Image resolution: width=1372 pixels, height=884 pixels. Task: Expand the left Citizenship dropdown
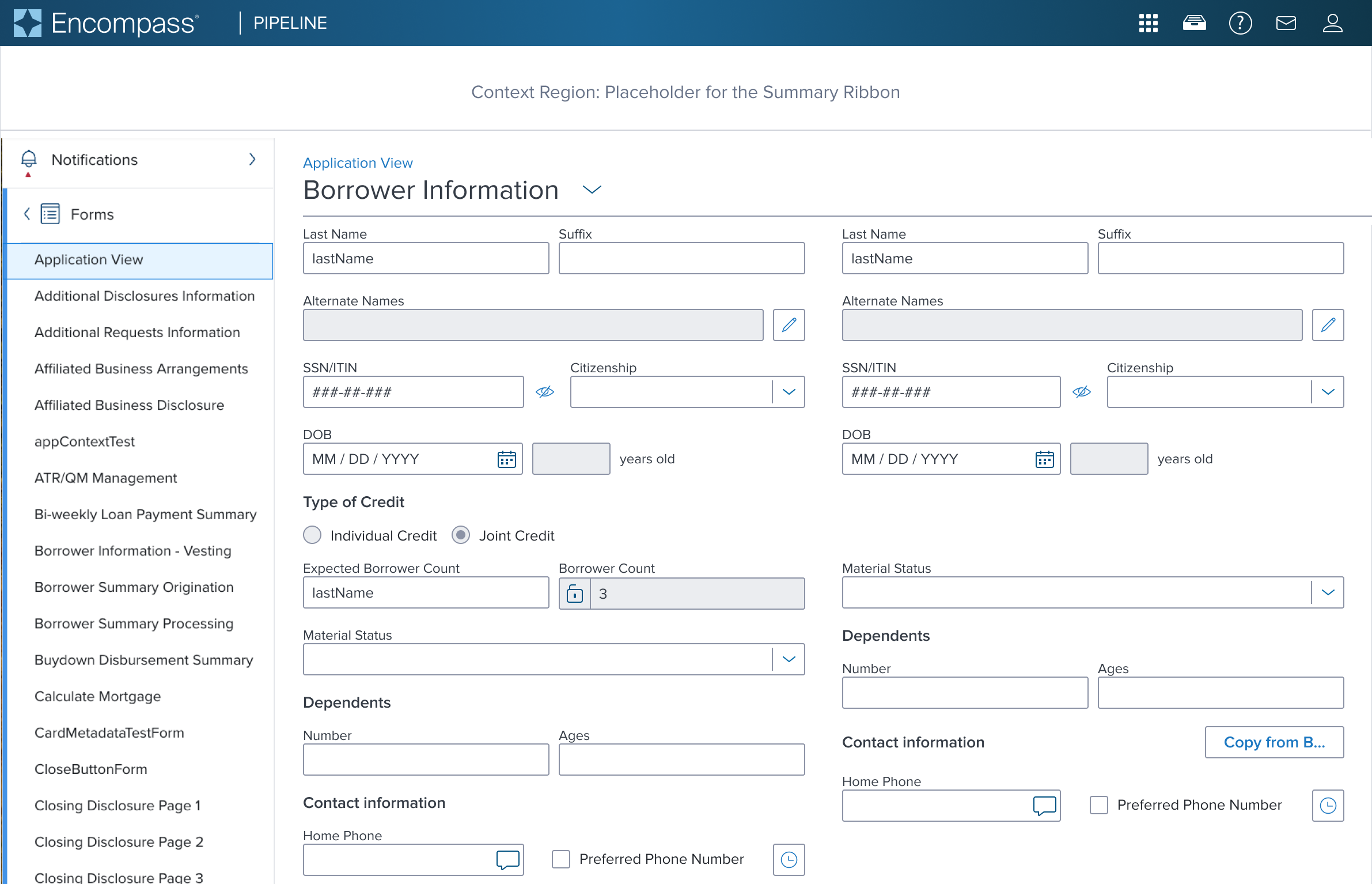pos(789,392)
